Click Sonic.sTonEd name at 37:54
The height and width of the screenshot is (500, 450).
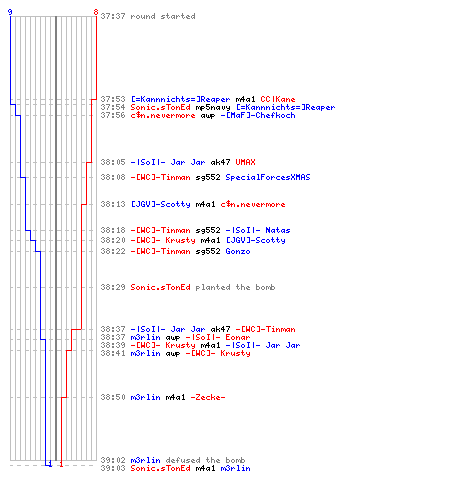coord(160,107)
